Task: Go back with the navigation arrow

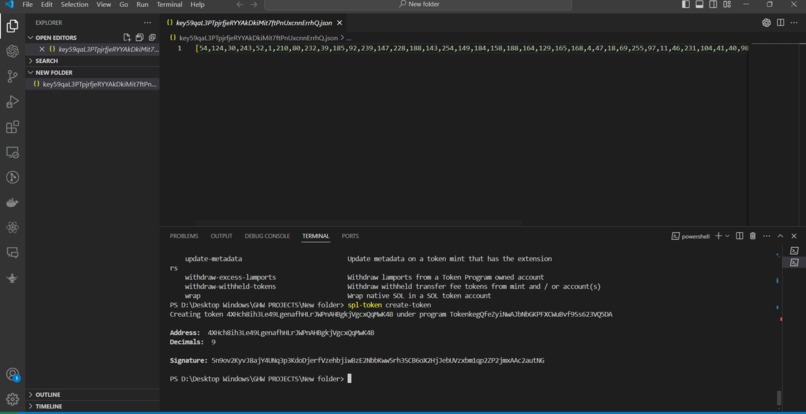Action: tap(240, 5)
